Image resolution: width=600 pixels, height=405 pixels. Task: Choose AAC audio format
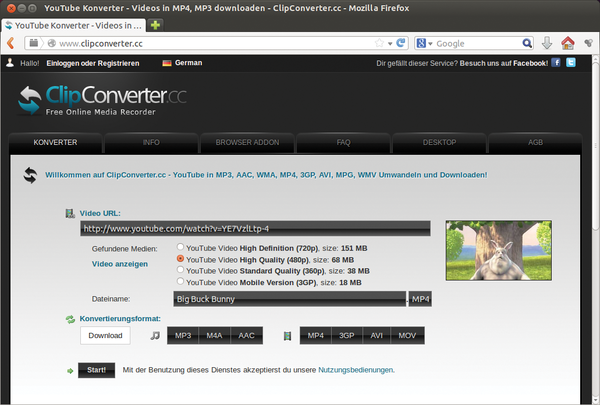point(246,336)
